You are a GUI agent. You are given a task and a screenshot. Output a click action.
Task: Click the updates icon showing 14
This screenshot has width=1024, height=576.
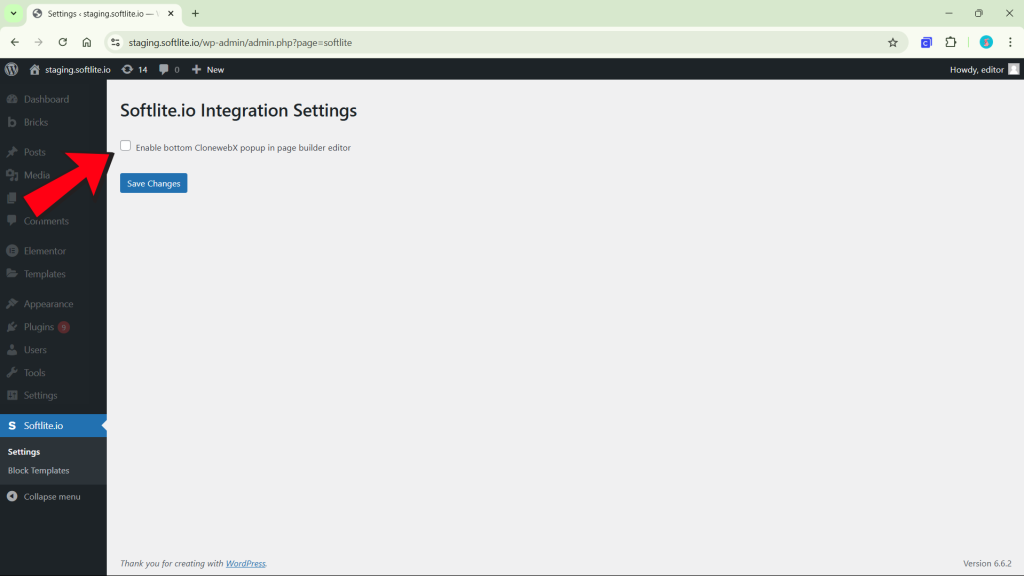(x=128, y=69)
